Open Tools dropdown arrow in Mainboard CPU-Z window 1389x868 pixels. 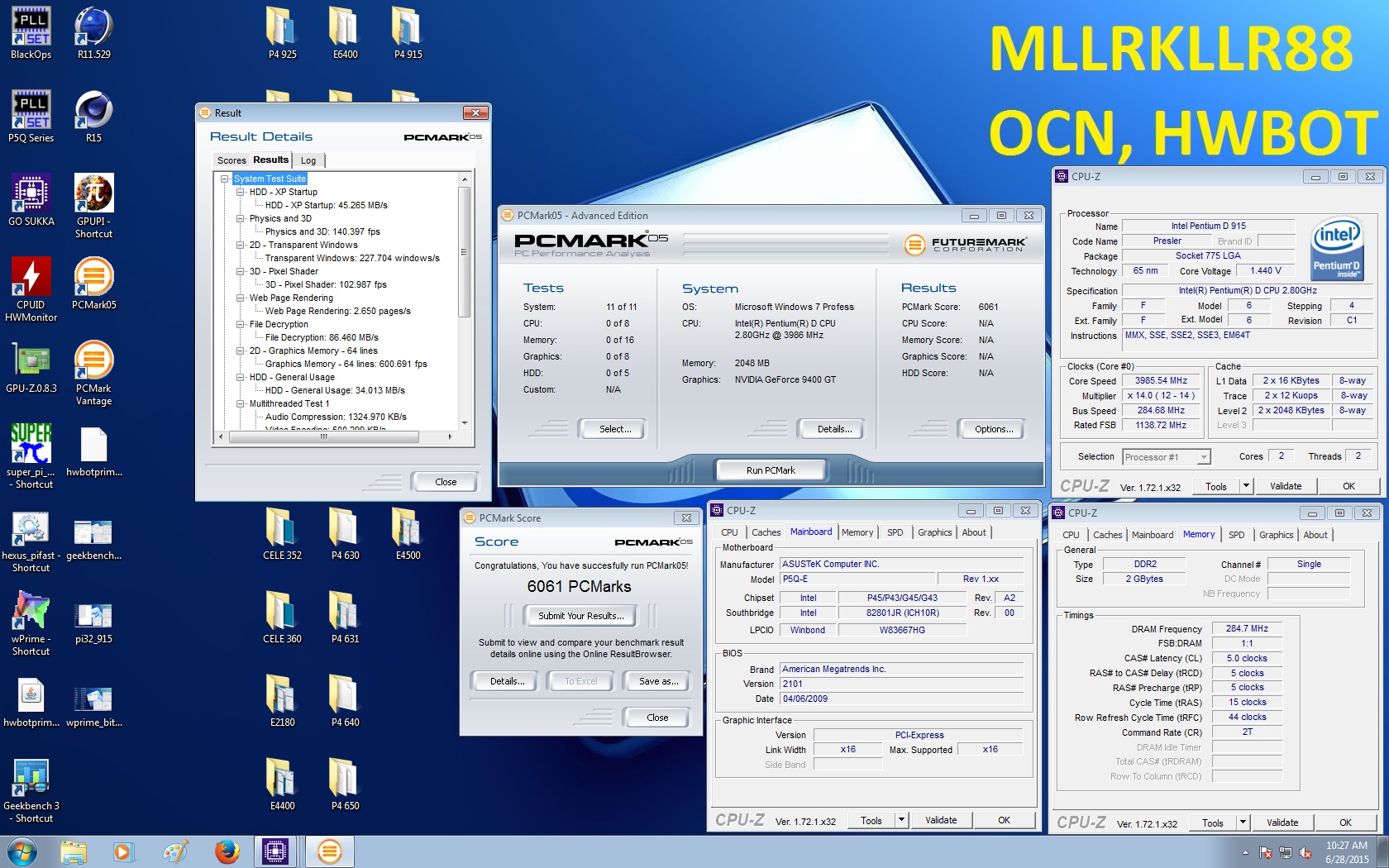[902, 820]
